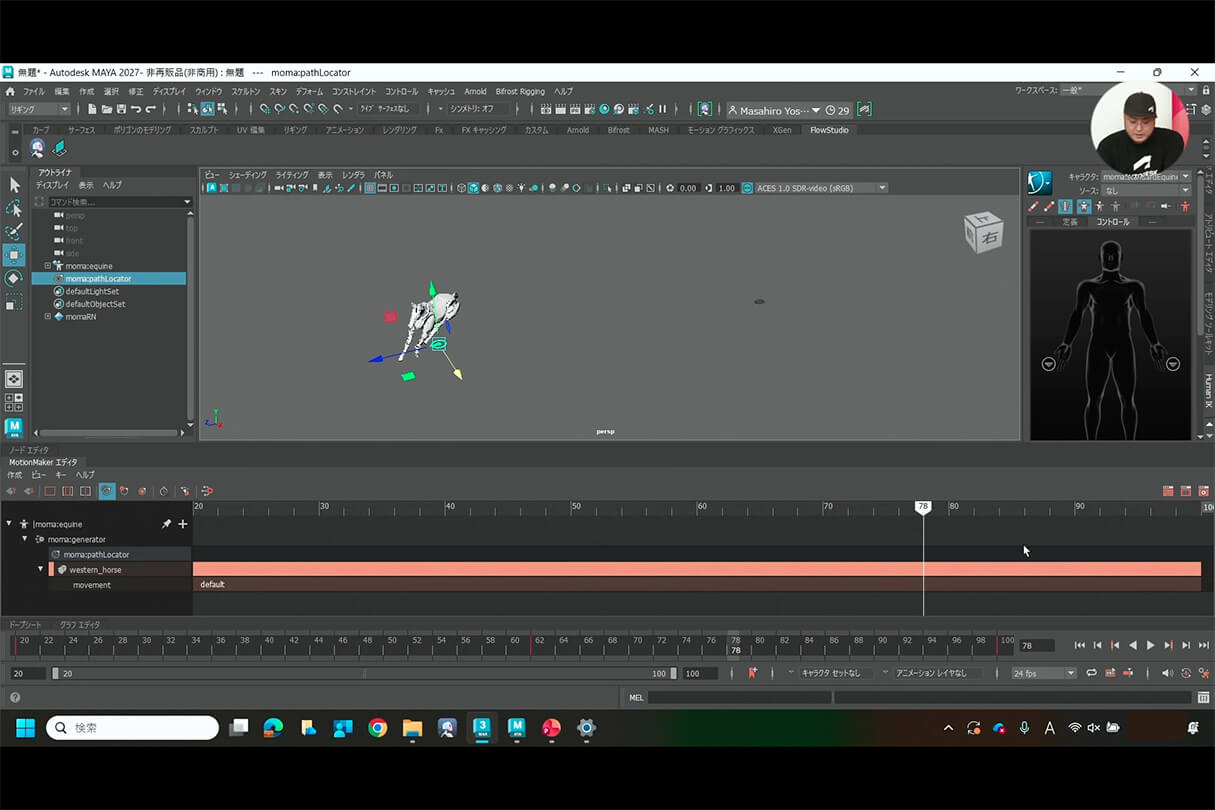1215x810 pixels.
Task: Click the highlighted MotionMaker generate icon
Action: (107, 491)
